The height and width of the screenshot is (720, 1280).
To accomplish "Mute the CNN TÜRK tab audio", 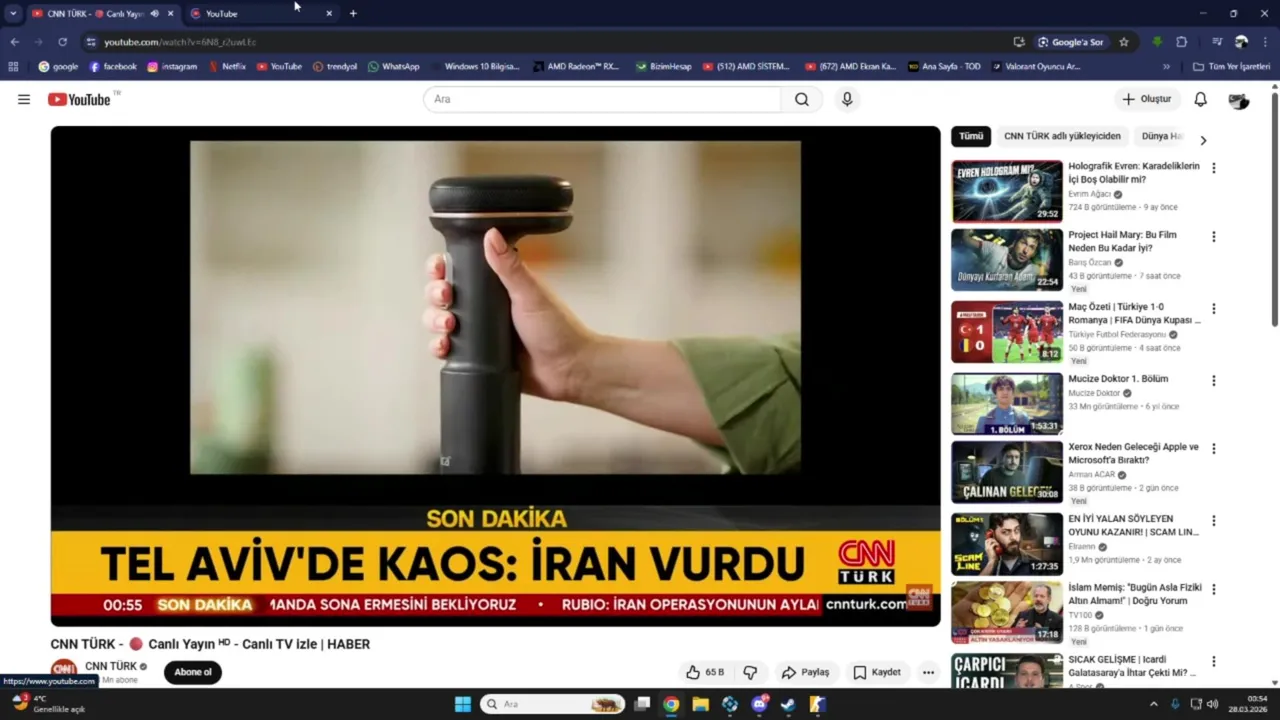I will tap(154, 13).
